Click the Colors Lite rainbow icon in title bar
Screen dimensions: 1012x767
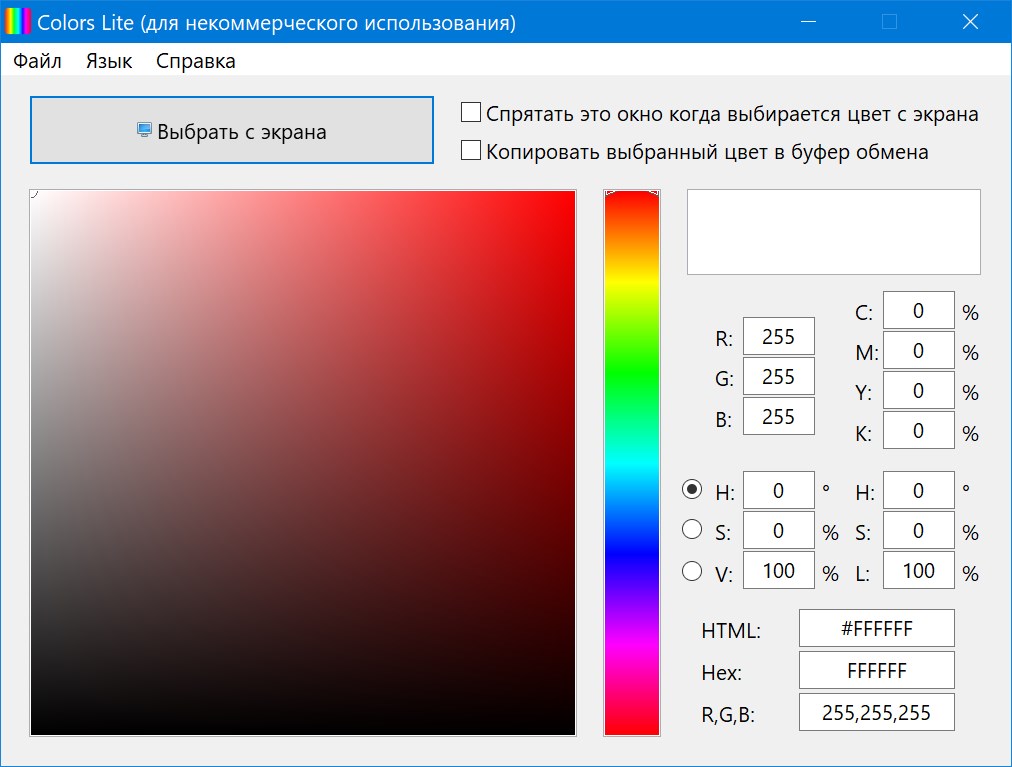pyautogui.click(x=17, y=20)
